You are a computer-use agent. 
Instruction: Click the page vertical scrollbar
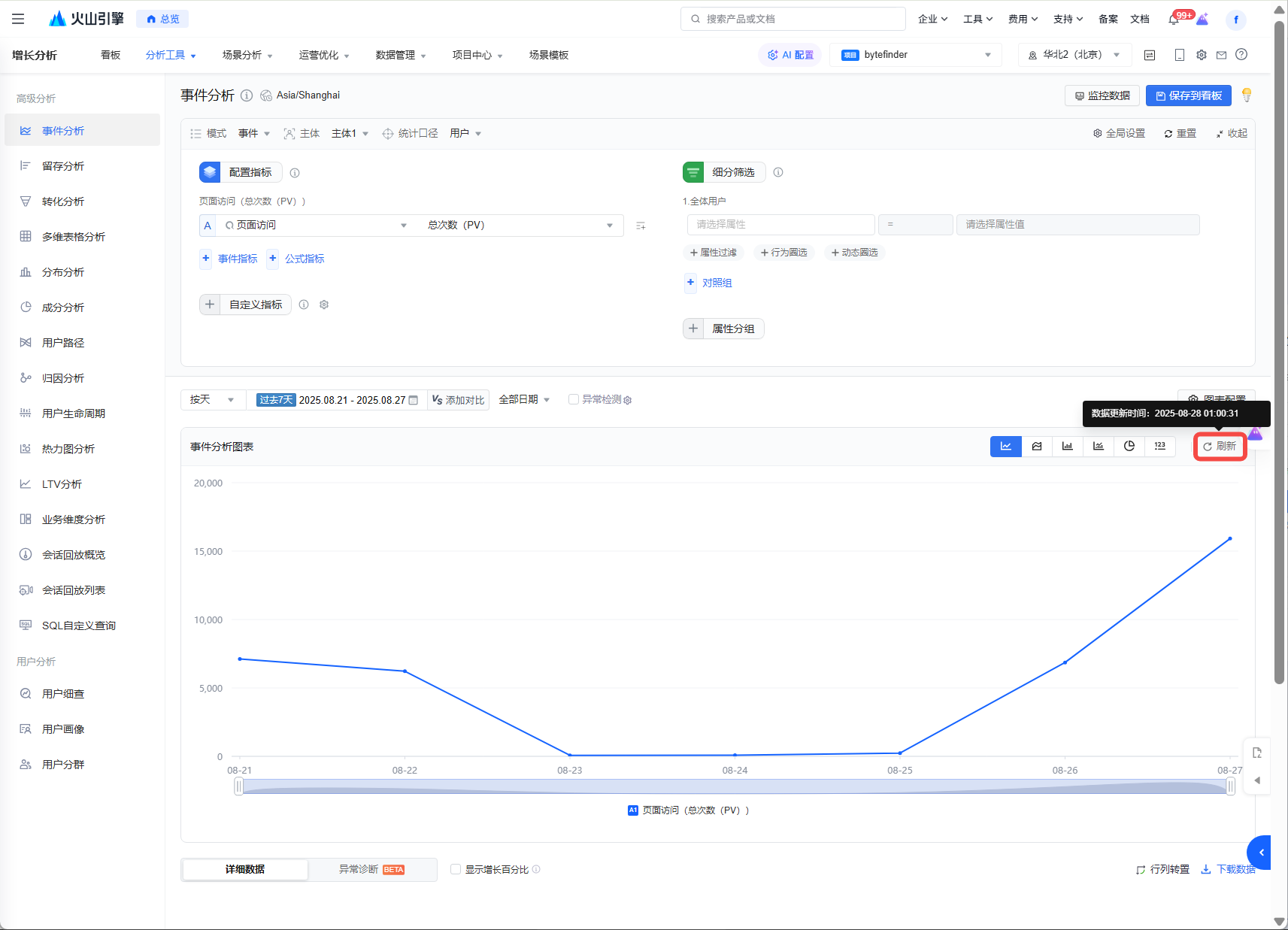[1279, 353]
